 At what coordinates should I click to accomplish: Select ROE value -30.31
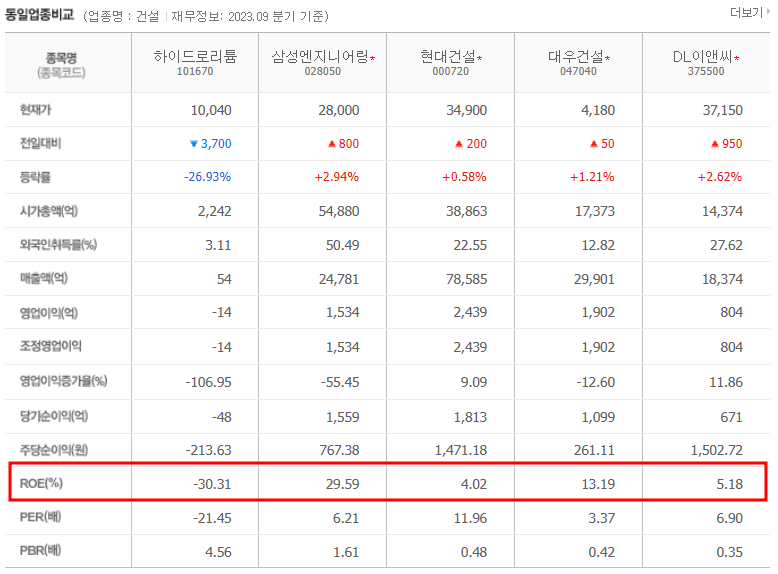[x=212, y=484]
